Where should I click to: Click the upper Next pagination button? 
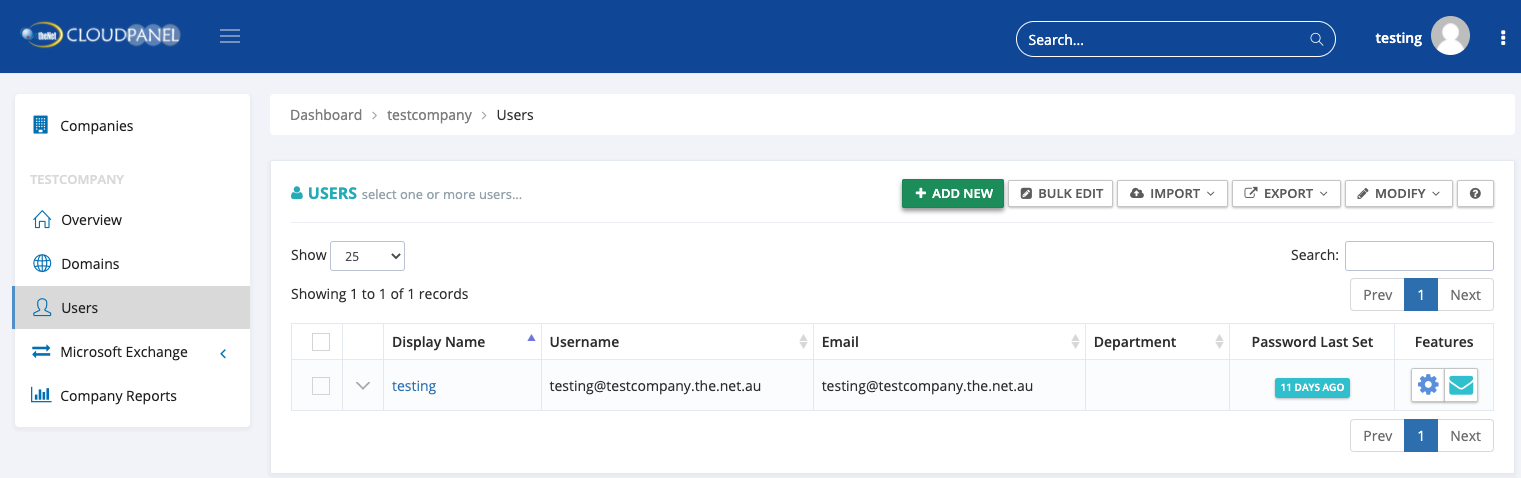tap(1465, 294)
